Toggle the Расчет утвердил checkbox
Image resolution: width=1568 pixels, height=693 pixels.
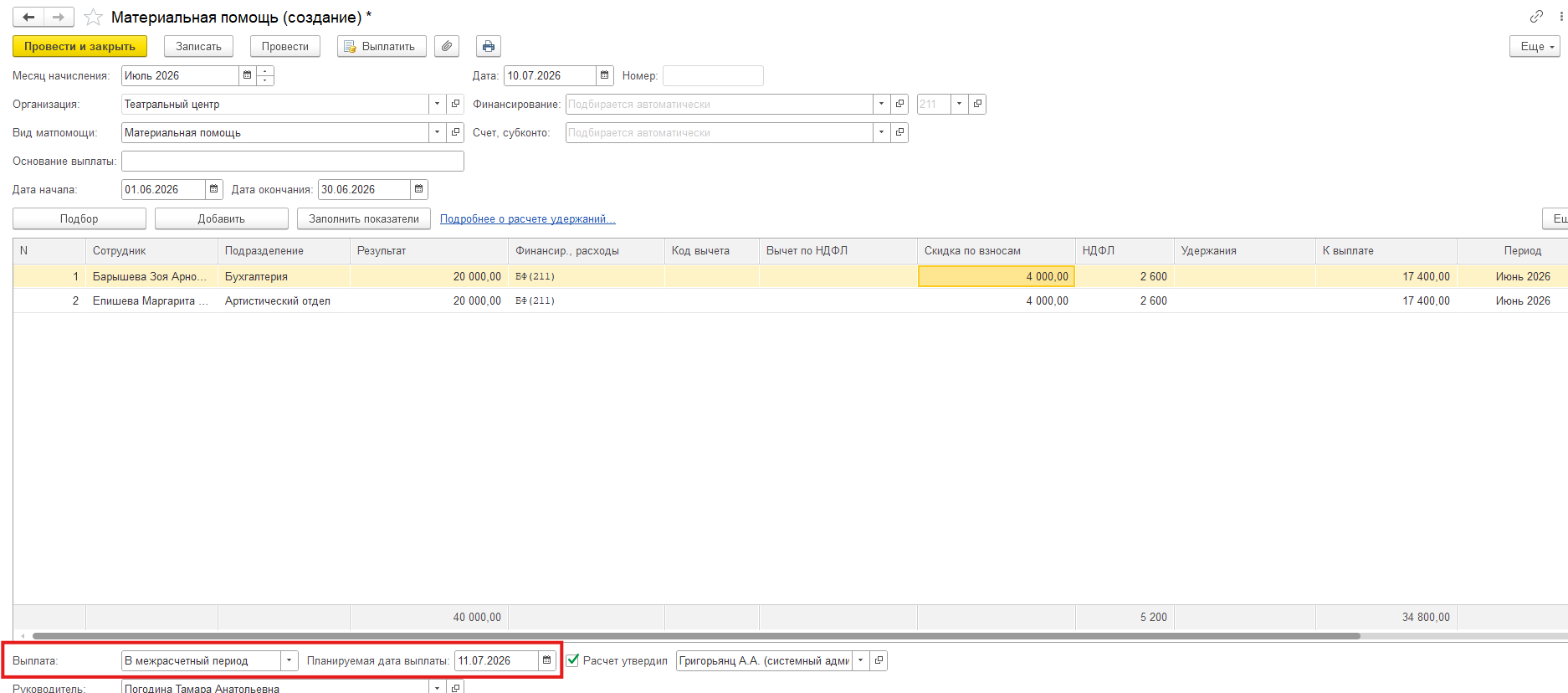(573, 660)
